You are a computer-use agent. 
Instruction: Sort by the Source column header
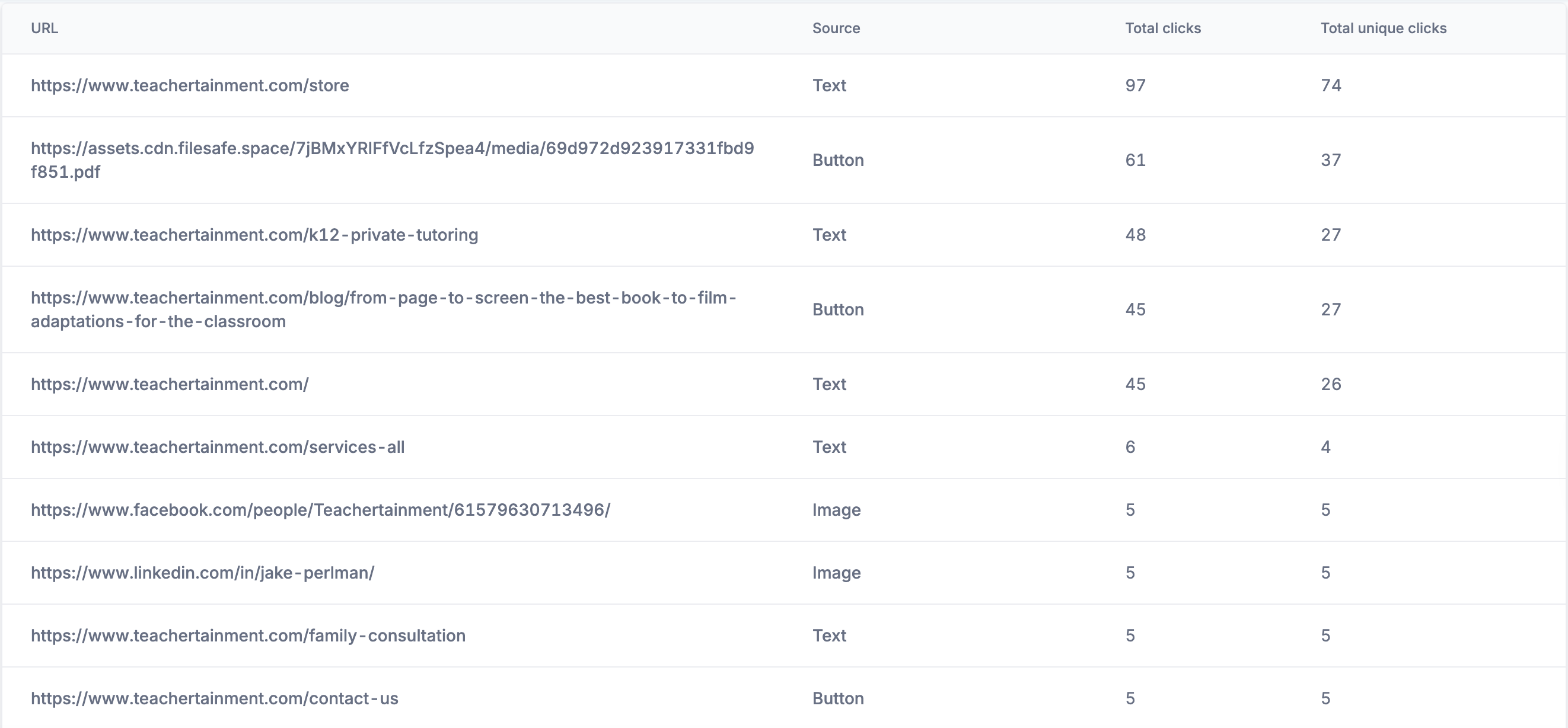tap(836, 28)
